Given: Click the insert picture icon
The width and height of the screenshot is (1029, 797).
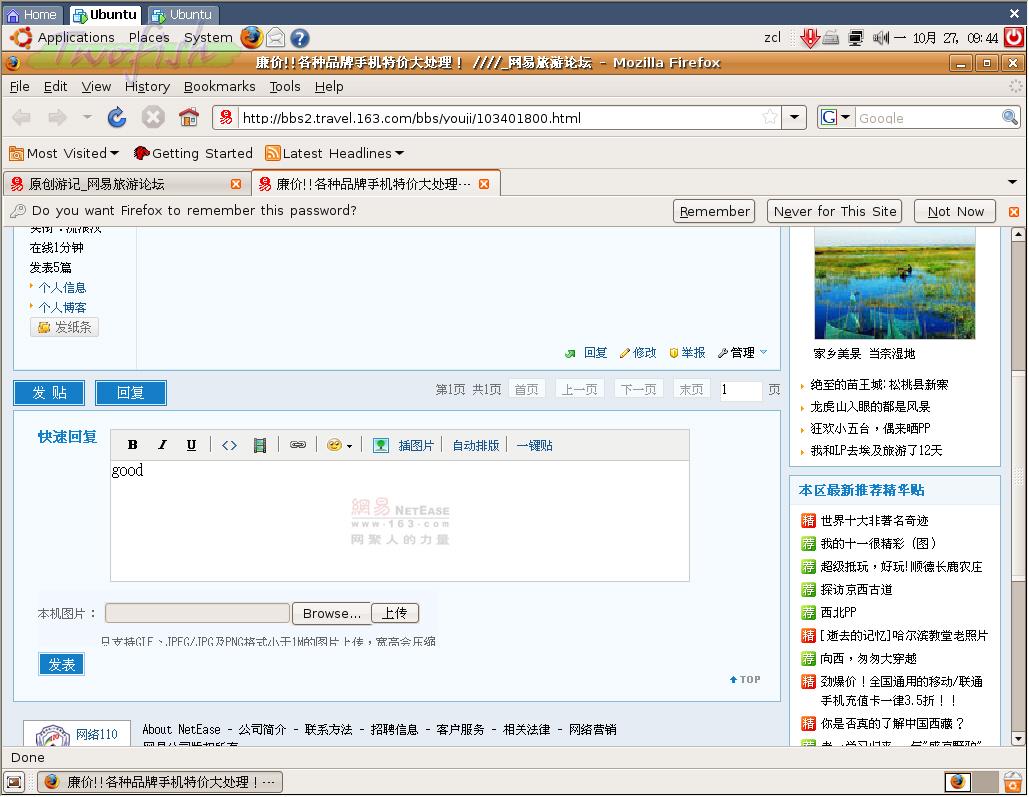Looking at the screenshot, I should [x=381, y=445].
